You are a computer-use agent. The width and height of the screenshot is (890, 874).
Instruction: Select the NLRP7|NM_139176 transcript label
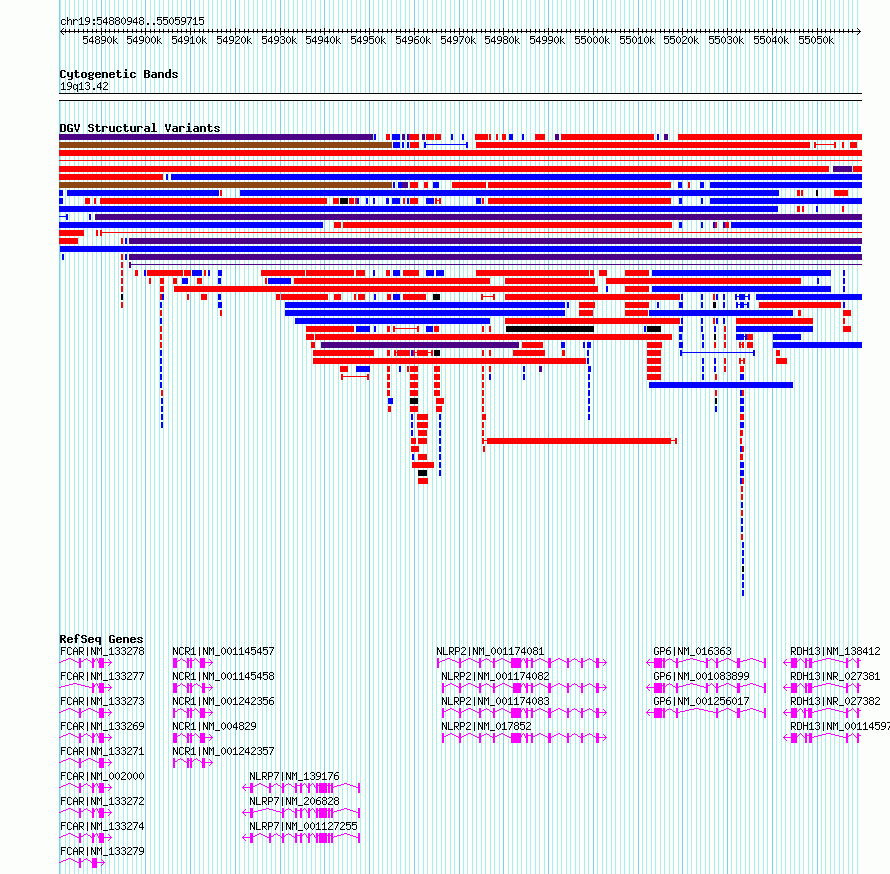click(294, 776)
